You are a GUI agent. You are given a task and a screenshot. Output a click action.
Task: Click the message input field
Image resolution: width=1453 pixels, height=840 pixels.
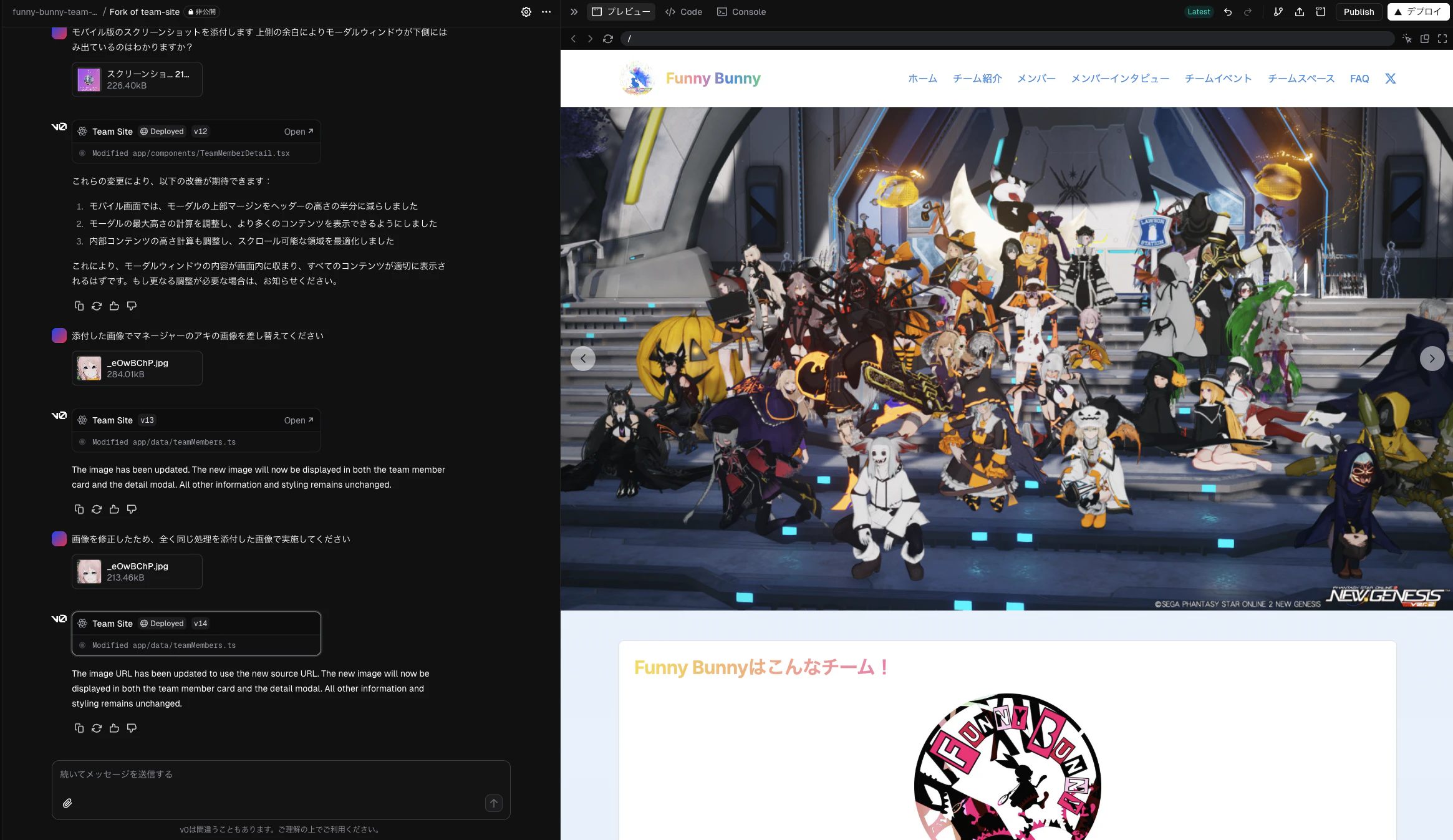tap(281, 775)
